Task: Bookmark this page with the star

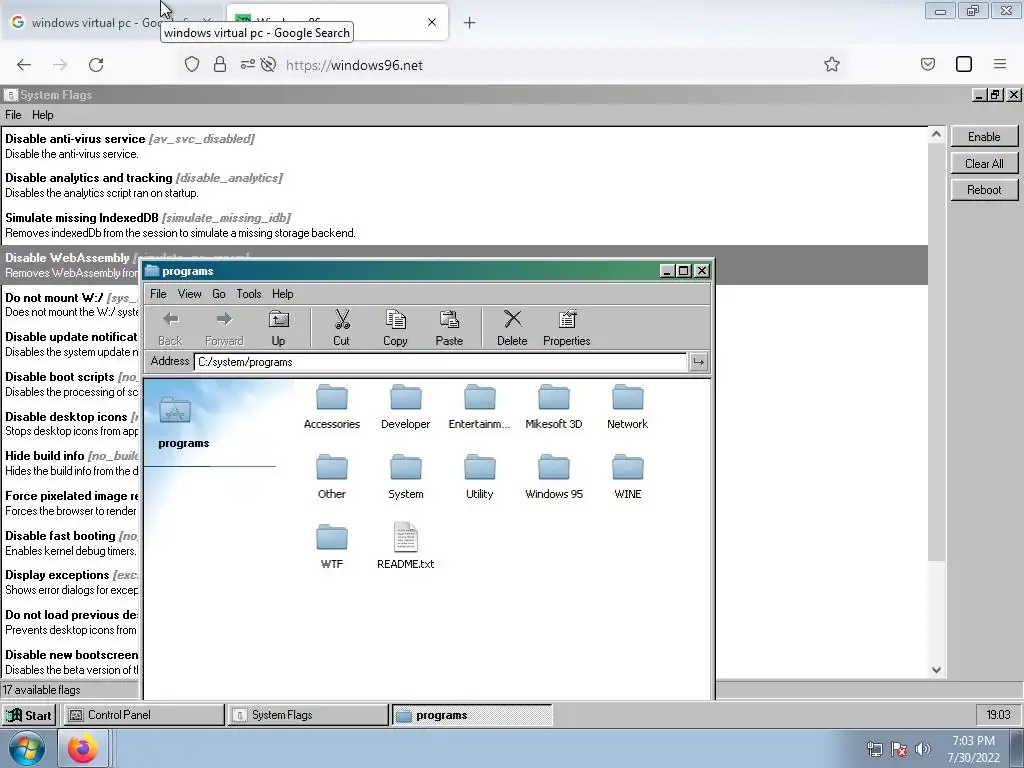Action: click(x=831, y=65)
